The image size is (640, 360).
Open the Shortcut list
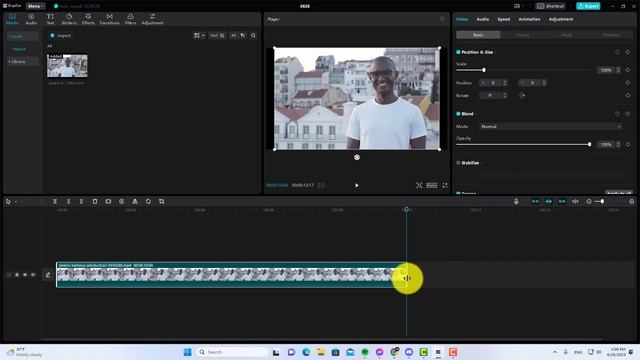pyautogui.click(x=550, y=6)
